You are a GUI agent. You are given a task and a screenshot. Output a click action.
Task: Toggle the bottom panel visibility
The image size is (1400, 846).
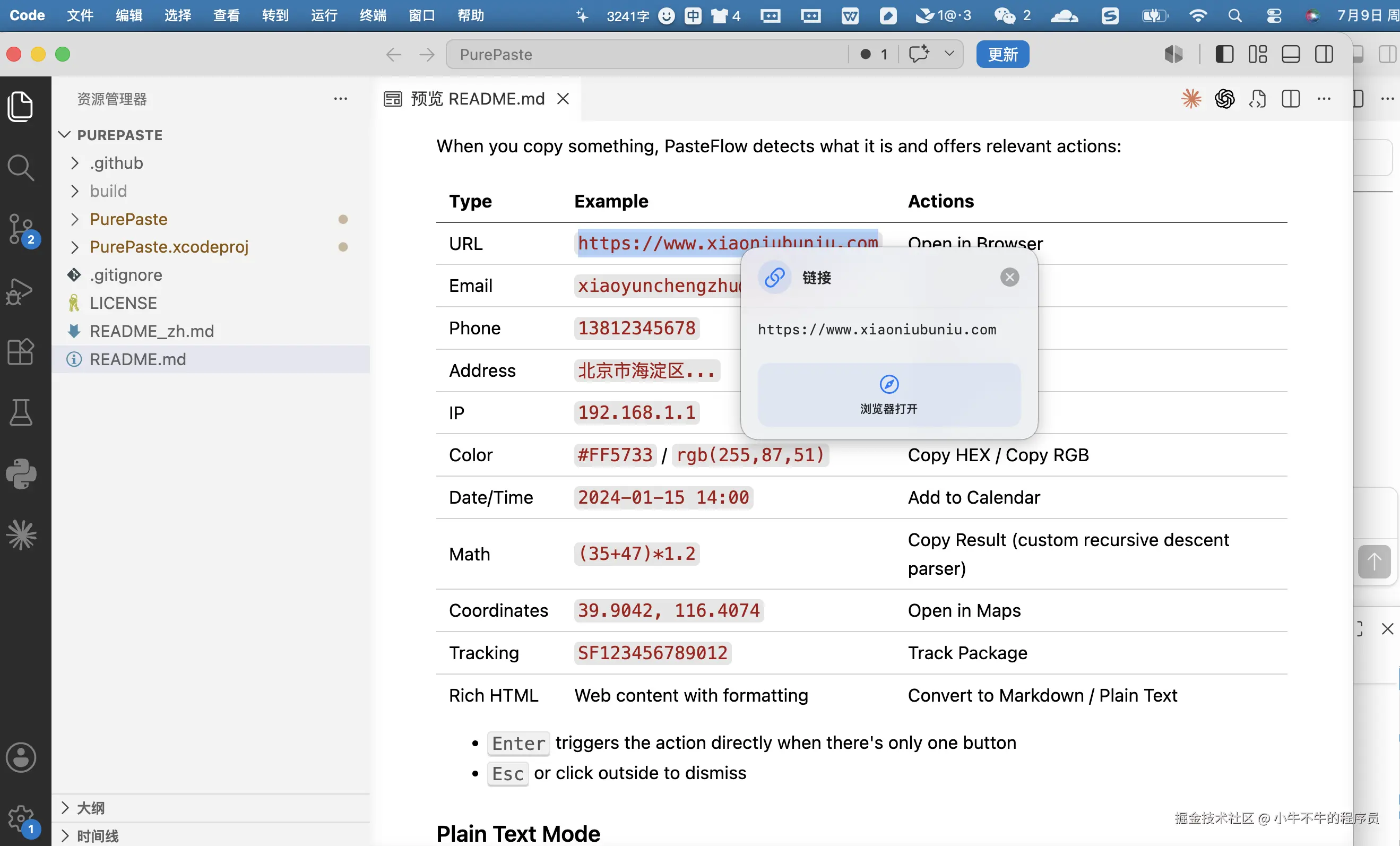pos(1290,55)
